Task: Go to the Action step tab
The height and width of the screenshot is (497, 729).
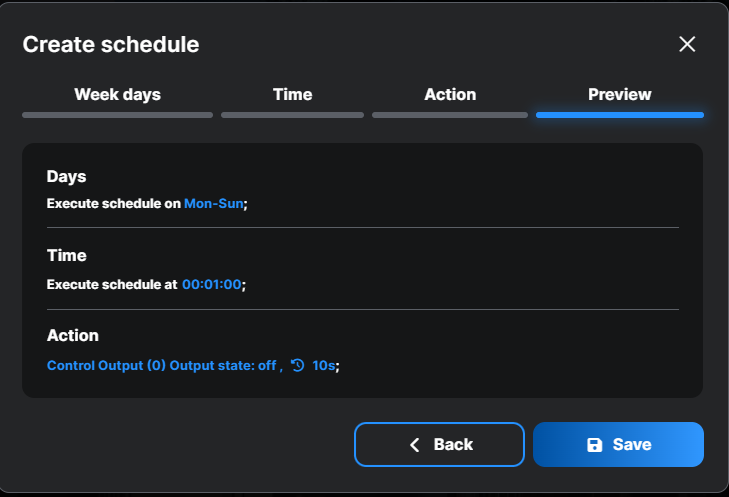Action: (x=450, y=95)
